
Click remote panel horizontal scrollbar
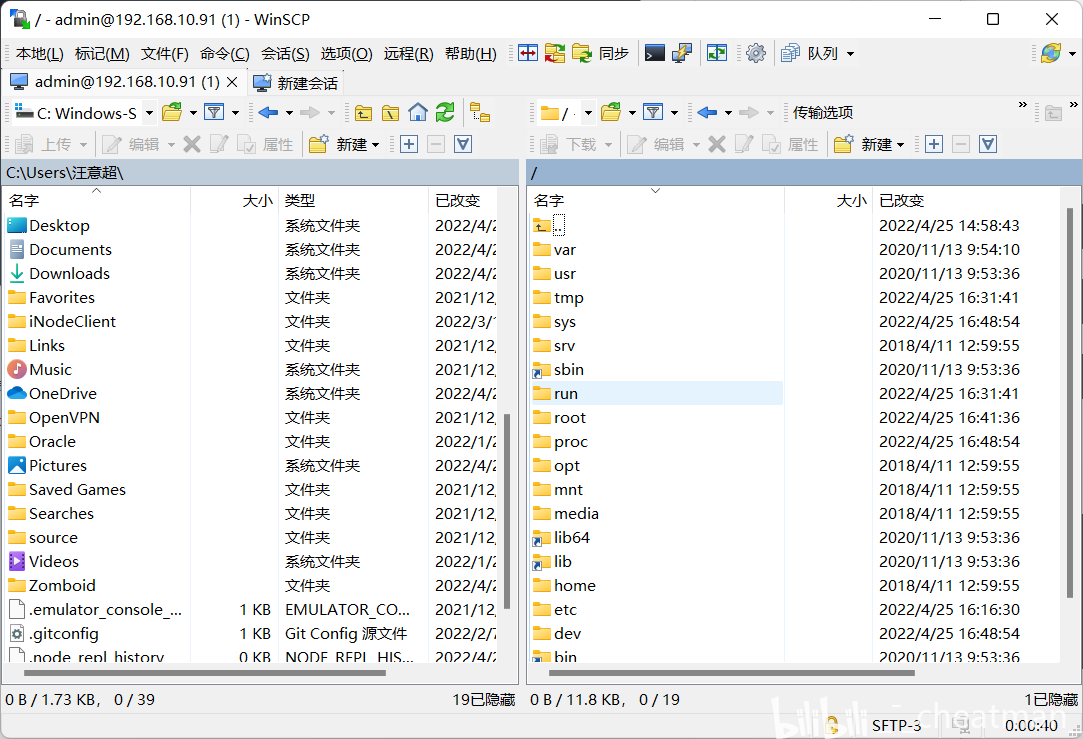(732, 672)
